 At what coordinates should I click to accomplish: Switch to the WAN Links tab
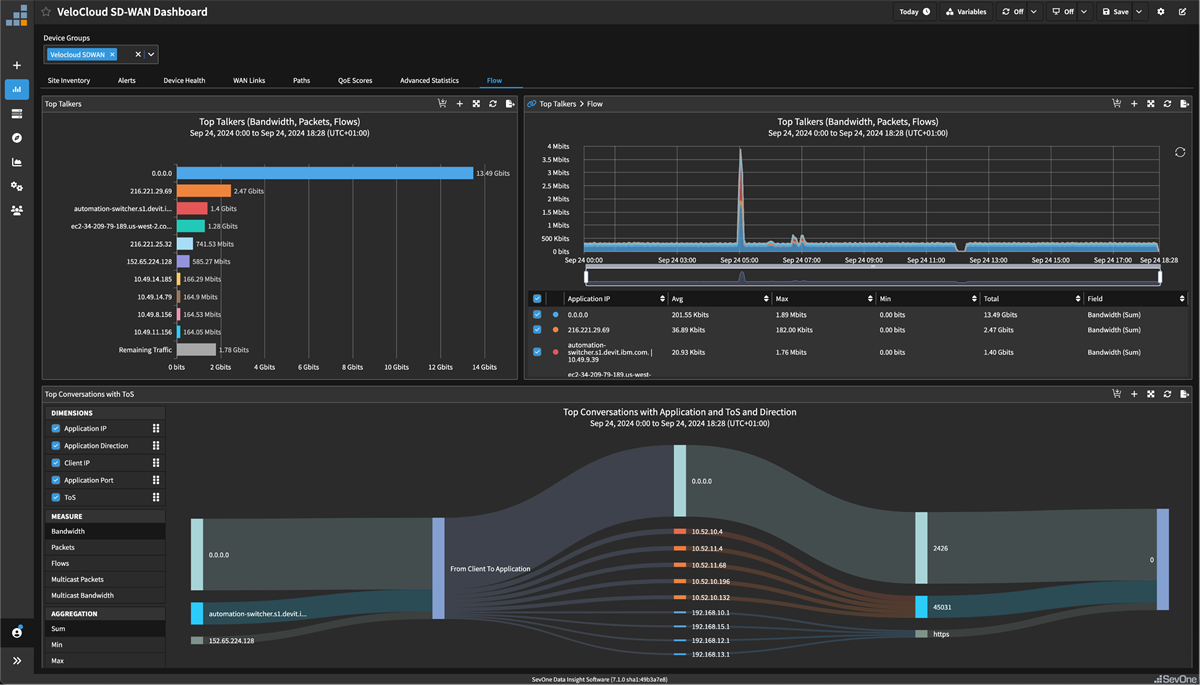click(248, 80)
